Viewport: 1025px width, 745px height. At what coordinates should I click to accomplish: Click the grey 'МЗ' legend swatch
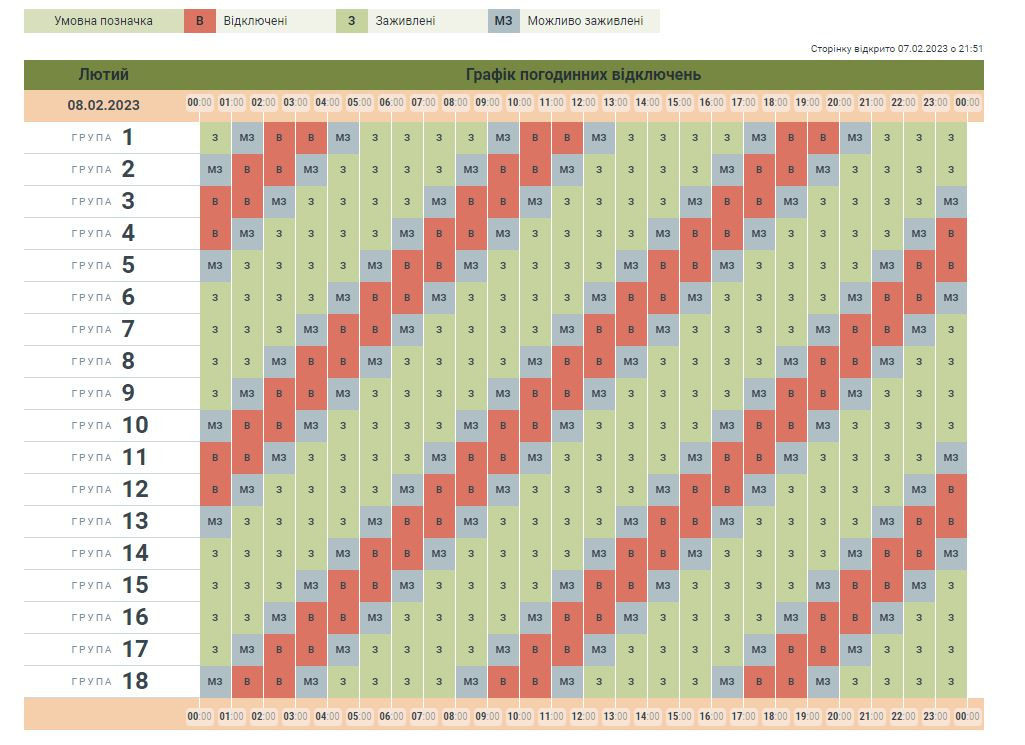coord(504,21)
